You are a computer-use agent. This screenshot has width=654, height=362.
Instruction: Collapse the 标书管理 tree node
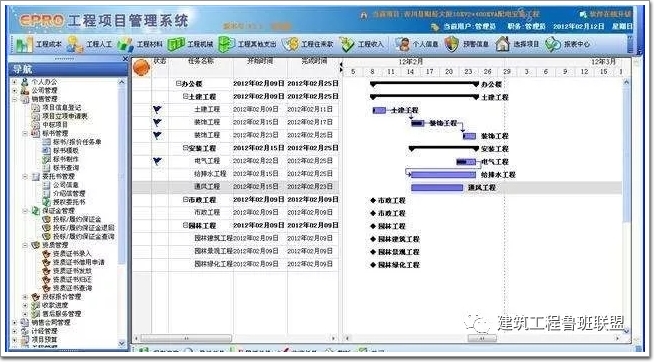(25, 133)
